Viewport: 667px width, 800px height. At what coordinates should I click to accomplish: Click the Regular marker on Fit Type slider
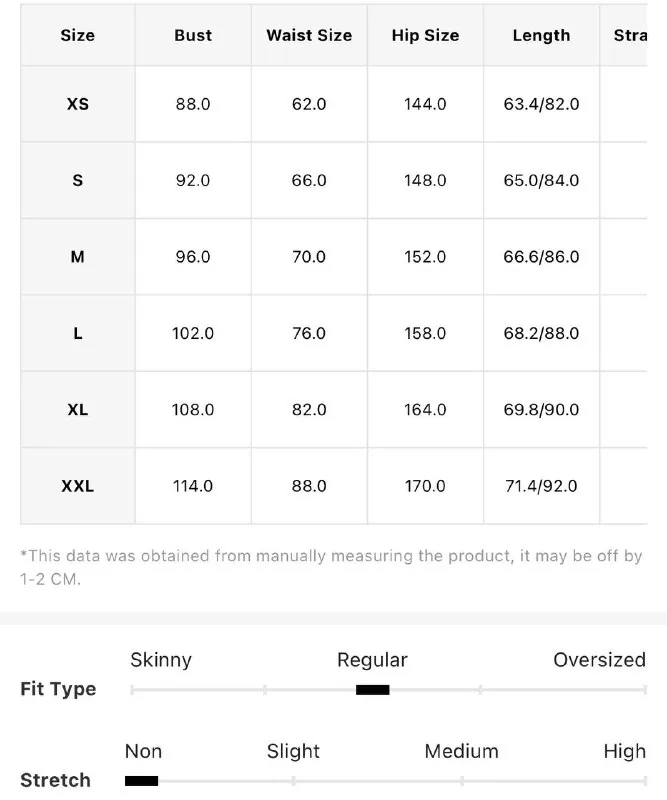[x=373, y=690]
